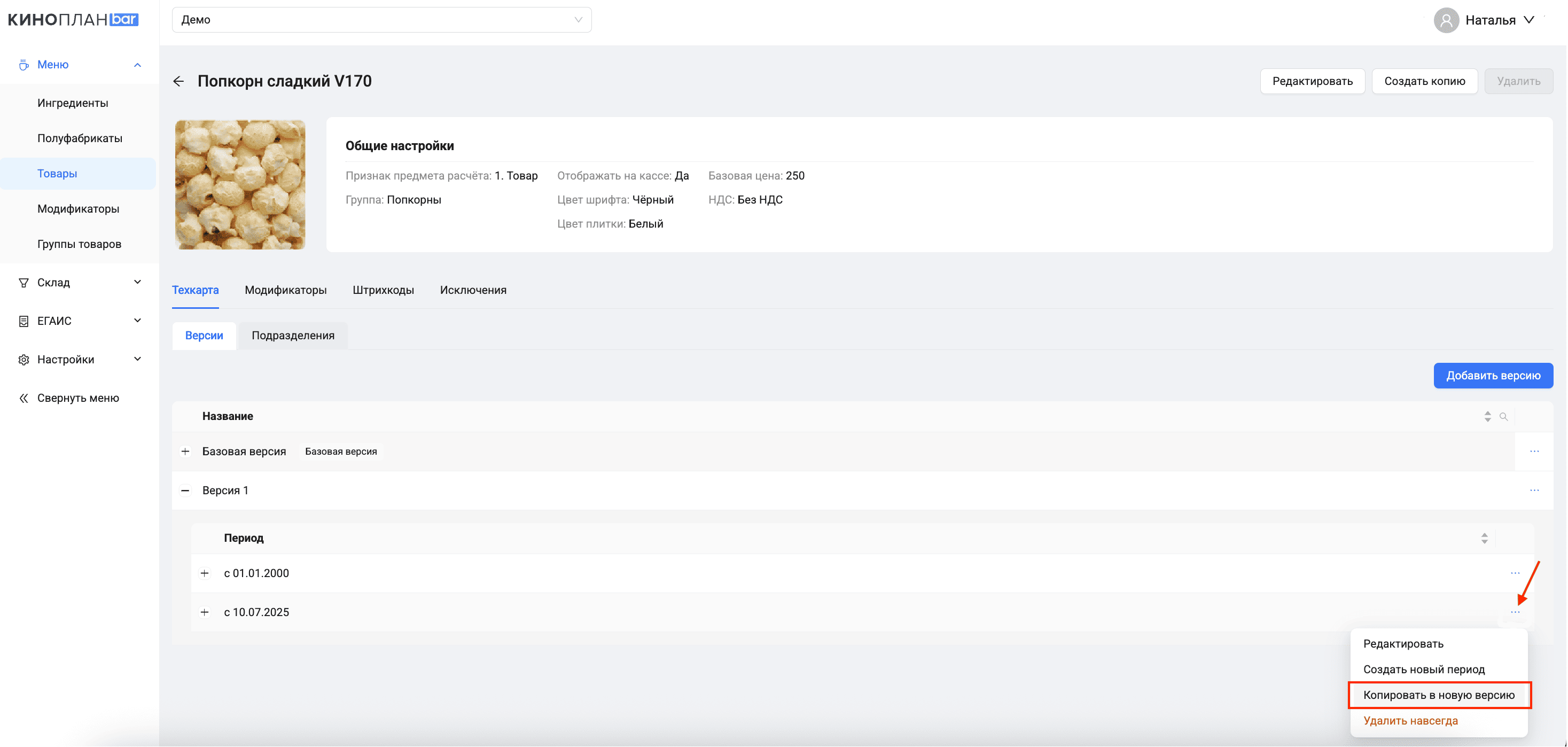1568x747 pixels.
Task: Switch to the Штрихкоды tab
Action: click(384, 290)
